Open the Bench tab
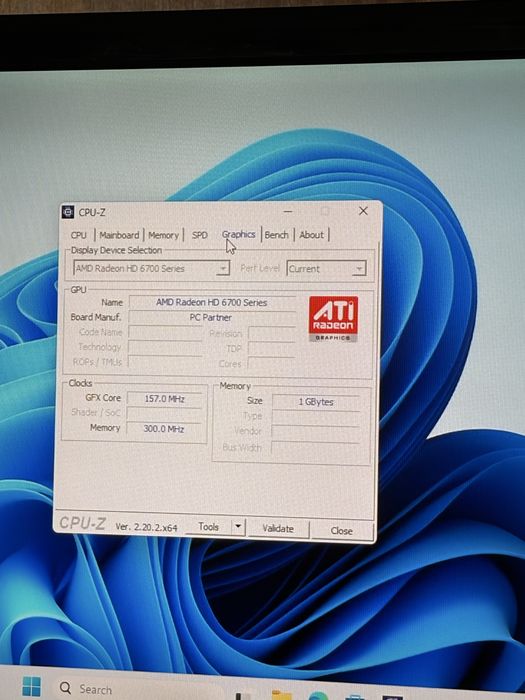 point(276,235)
